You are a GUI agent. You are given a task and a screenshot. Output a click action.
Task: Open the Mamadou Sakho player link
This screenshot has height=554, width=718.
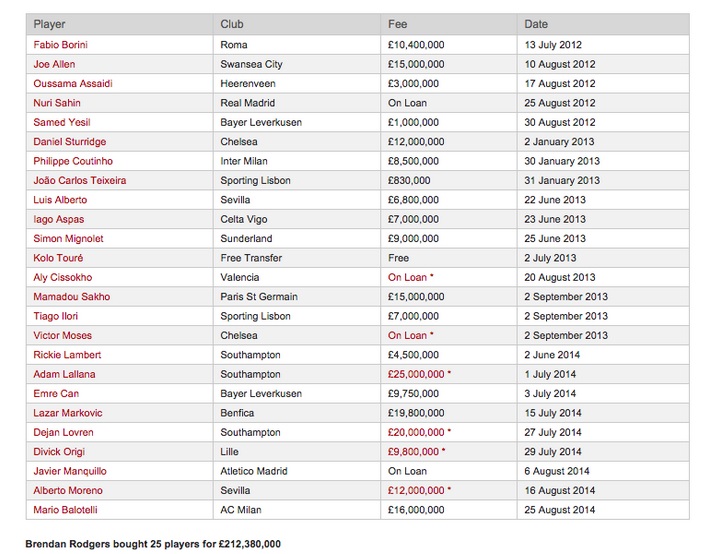(72, 297)
